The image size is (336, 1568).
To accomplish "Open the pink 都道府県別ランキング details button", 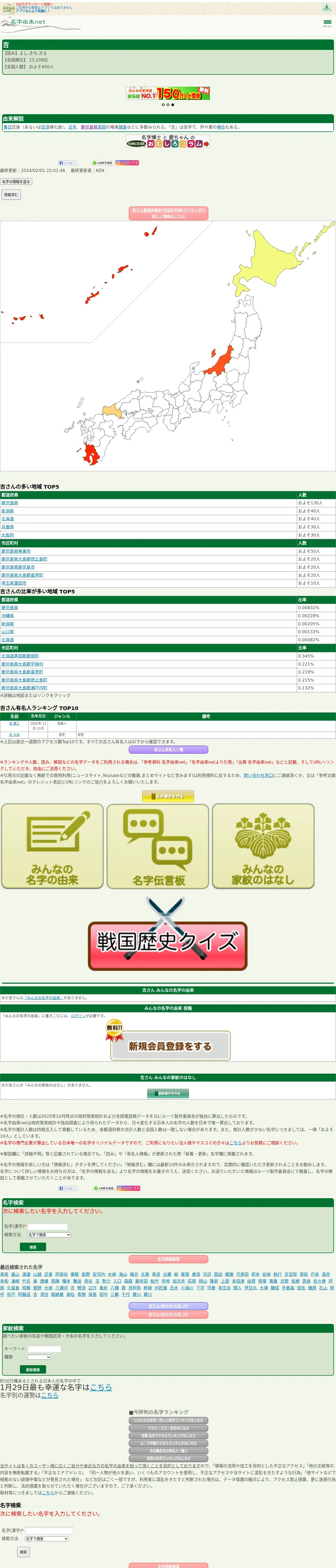I will click(168, 213).
